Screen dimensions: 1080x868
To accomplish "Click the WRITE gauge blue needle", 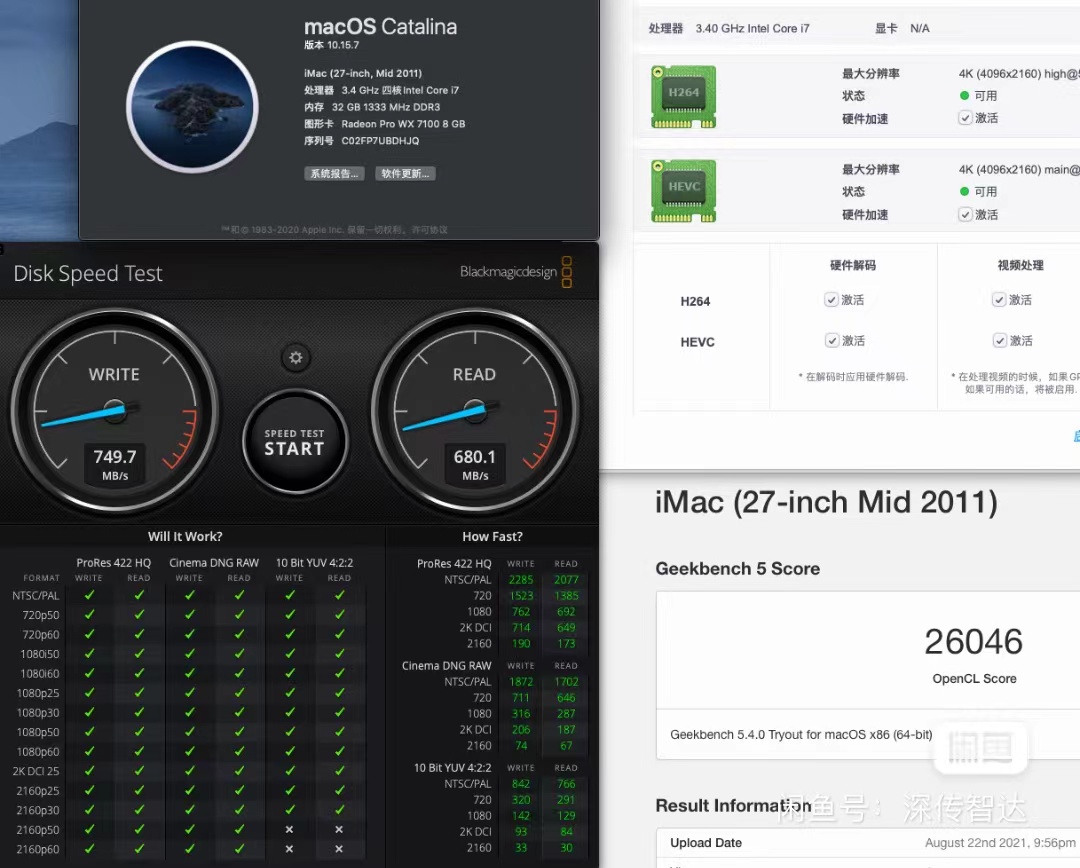I will point(83,416).
